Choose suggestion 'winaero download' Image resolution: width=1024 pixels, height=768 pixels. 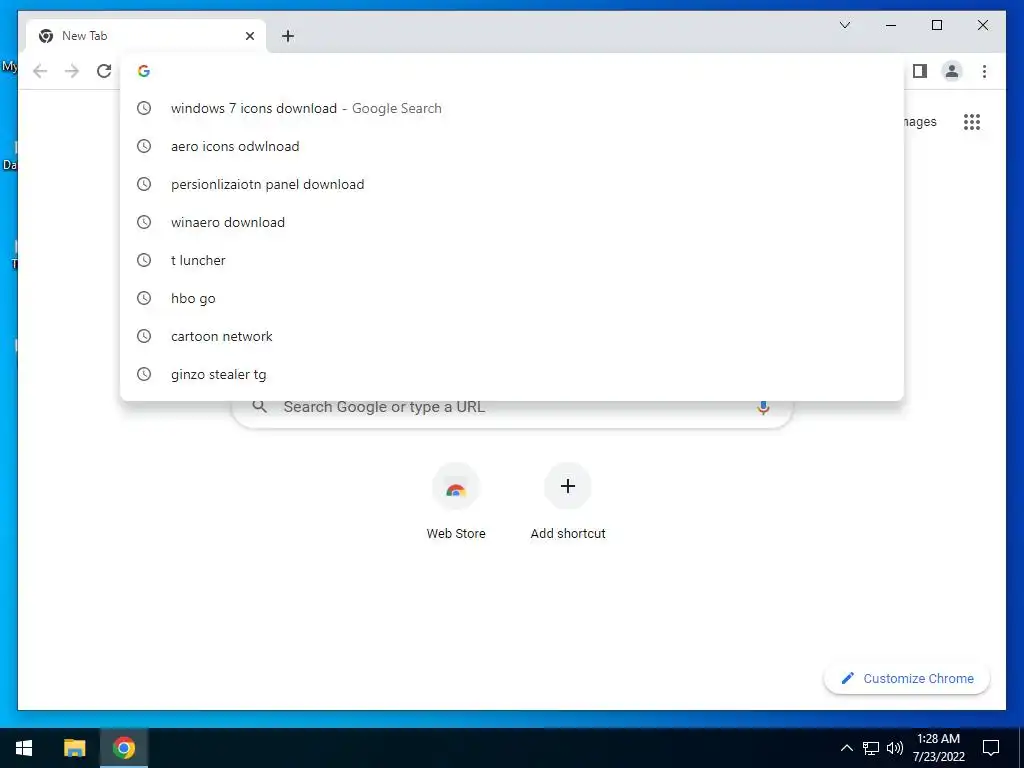512,222
